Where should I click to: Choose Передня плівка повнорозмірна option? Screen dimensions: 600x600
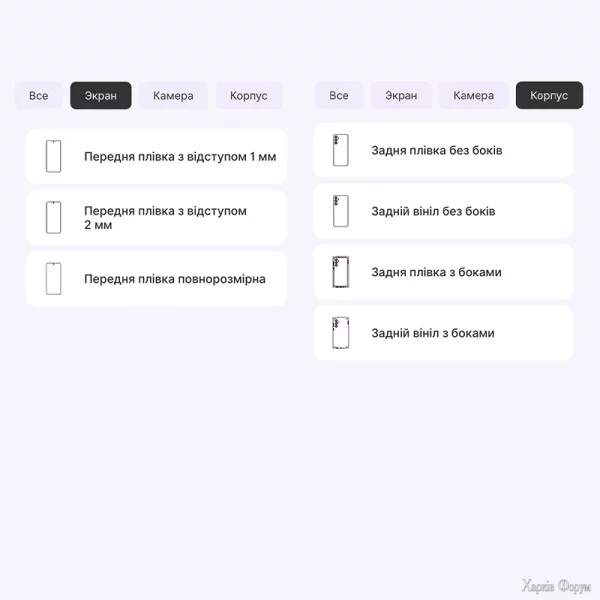point(175,279)
